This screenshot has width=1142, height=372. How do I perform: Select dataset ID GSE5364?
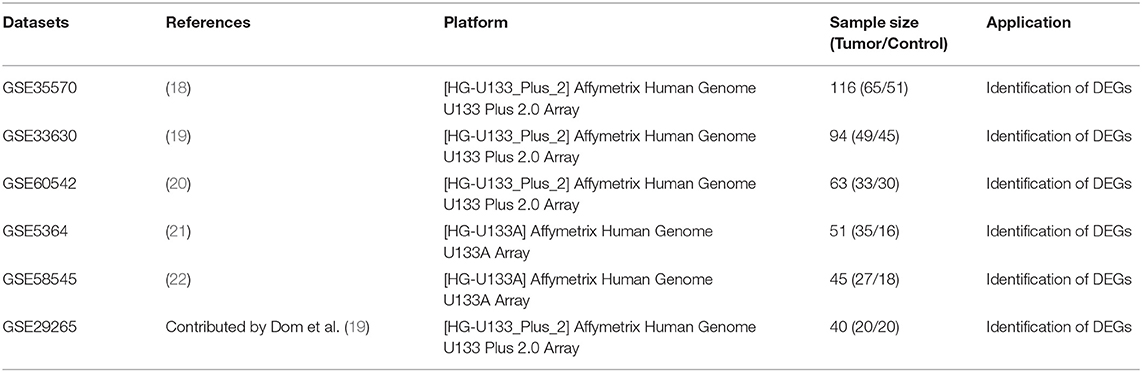[32, 231]
